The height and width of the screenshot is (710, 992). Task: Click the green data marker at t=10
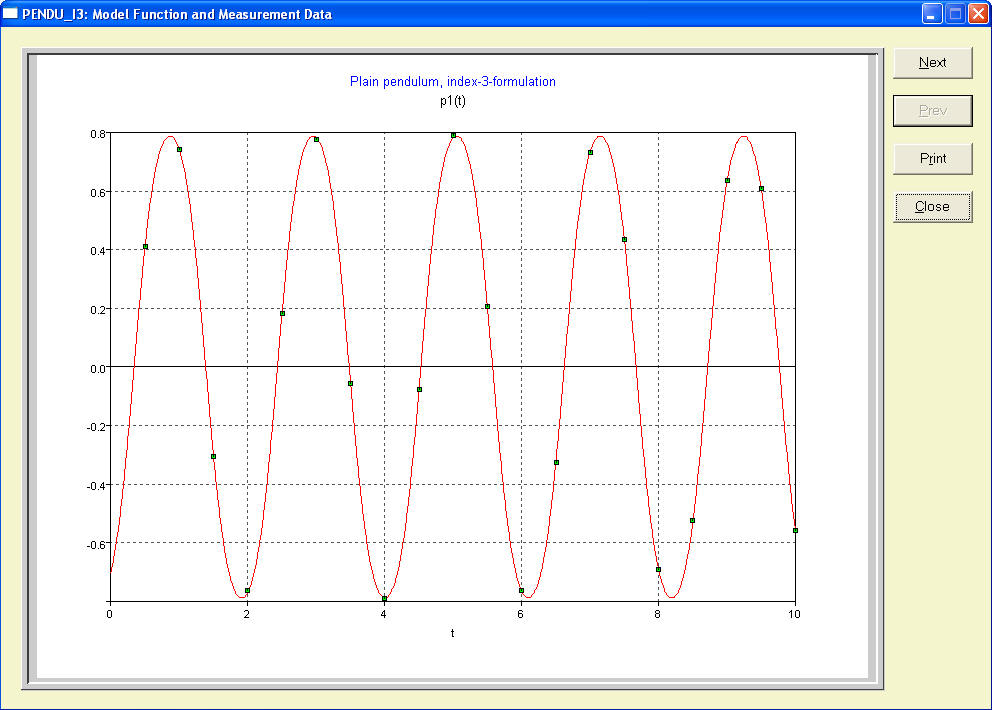[795, 530]
